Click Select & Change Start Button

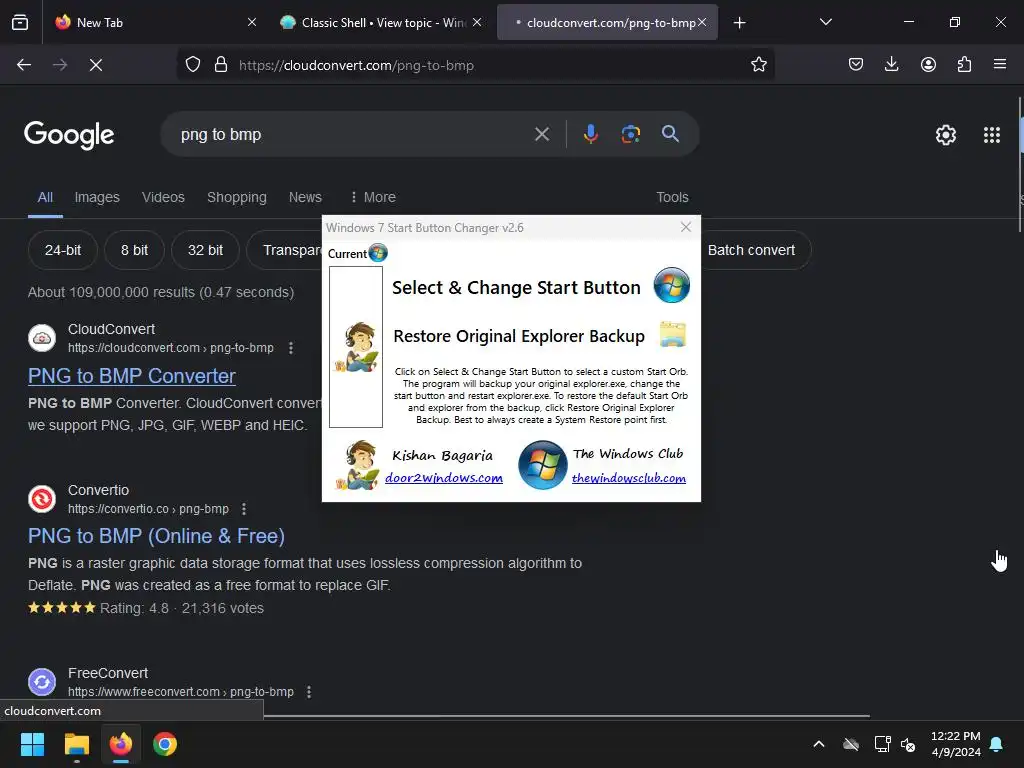516,288
